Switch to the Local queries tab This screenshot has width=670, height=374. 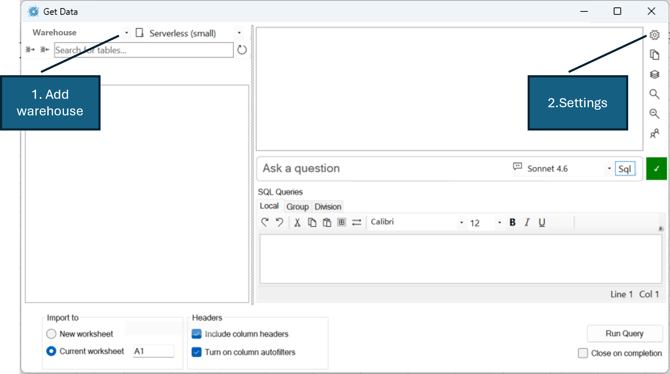(269, 206)
